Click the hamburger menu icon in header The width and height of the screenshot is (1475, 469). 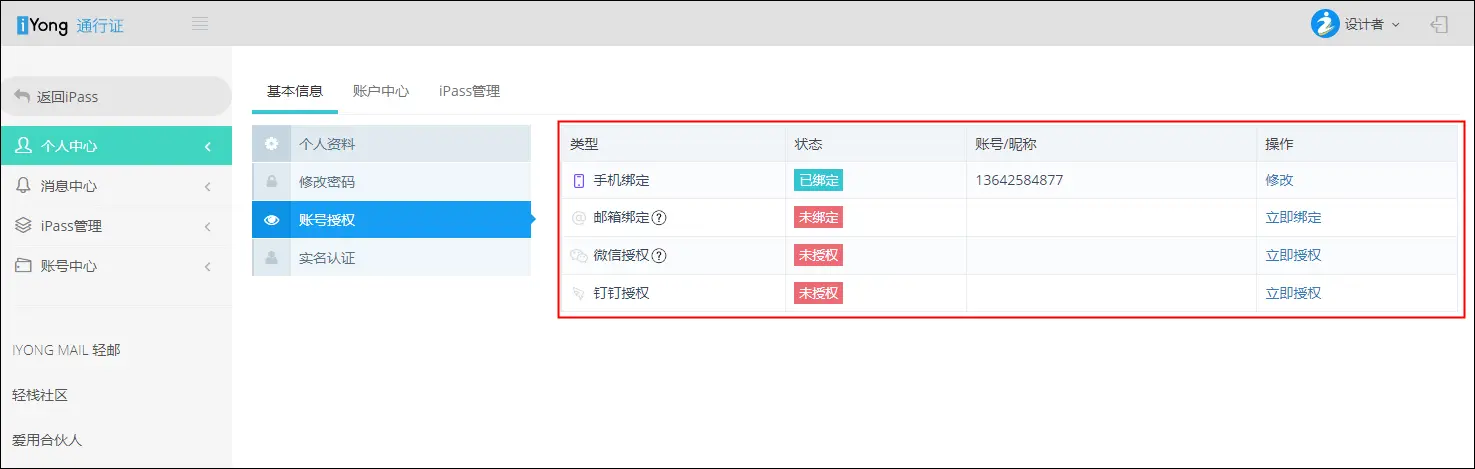[200, 24]
